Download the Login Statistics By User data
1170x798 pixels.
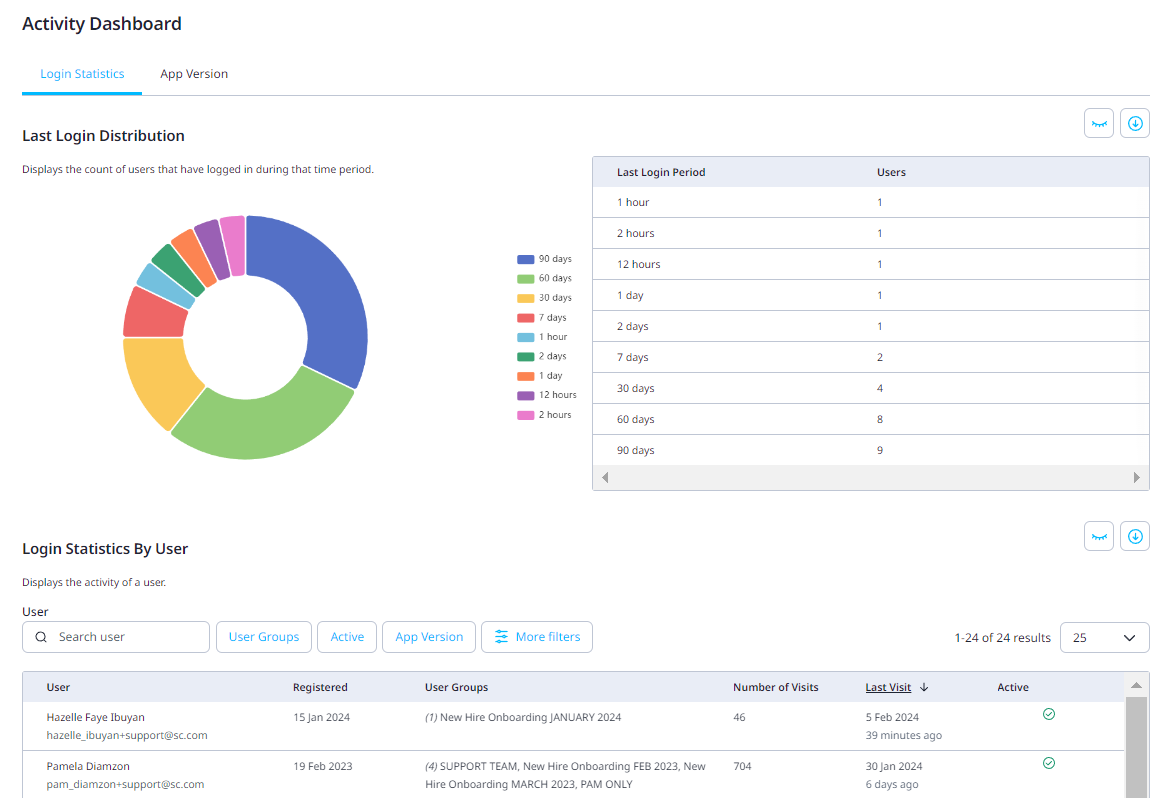1135,536
